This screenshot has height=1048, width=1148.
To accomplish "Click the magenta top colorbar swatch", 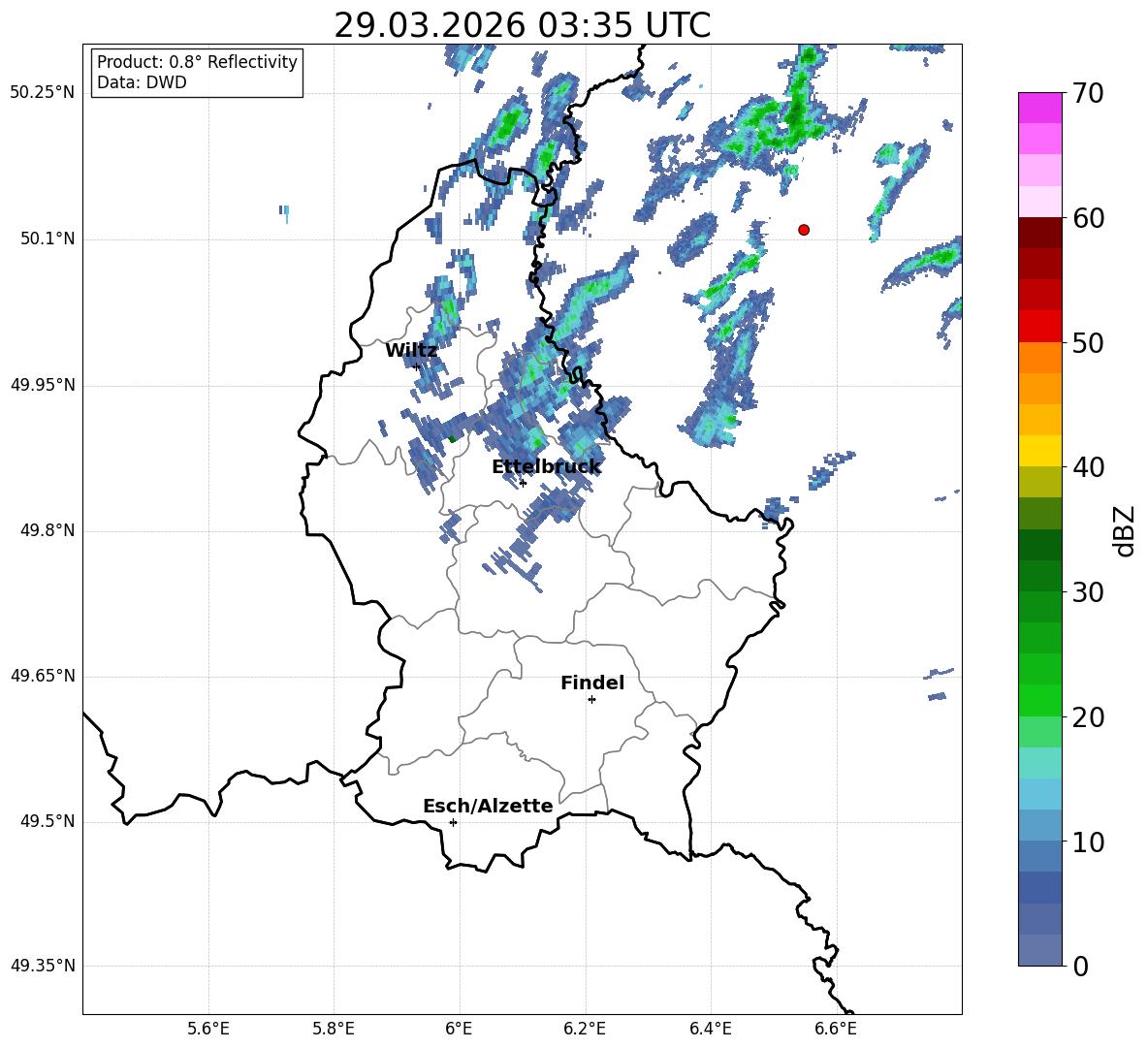I will coord(1039,108).
